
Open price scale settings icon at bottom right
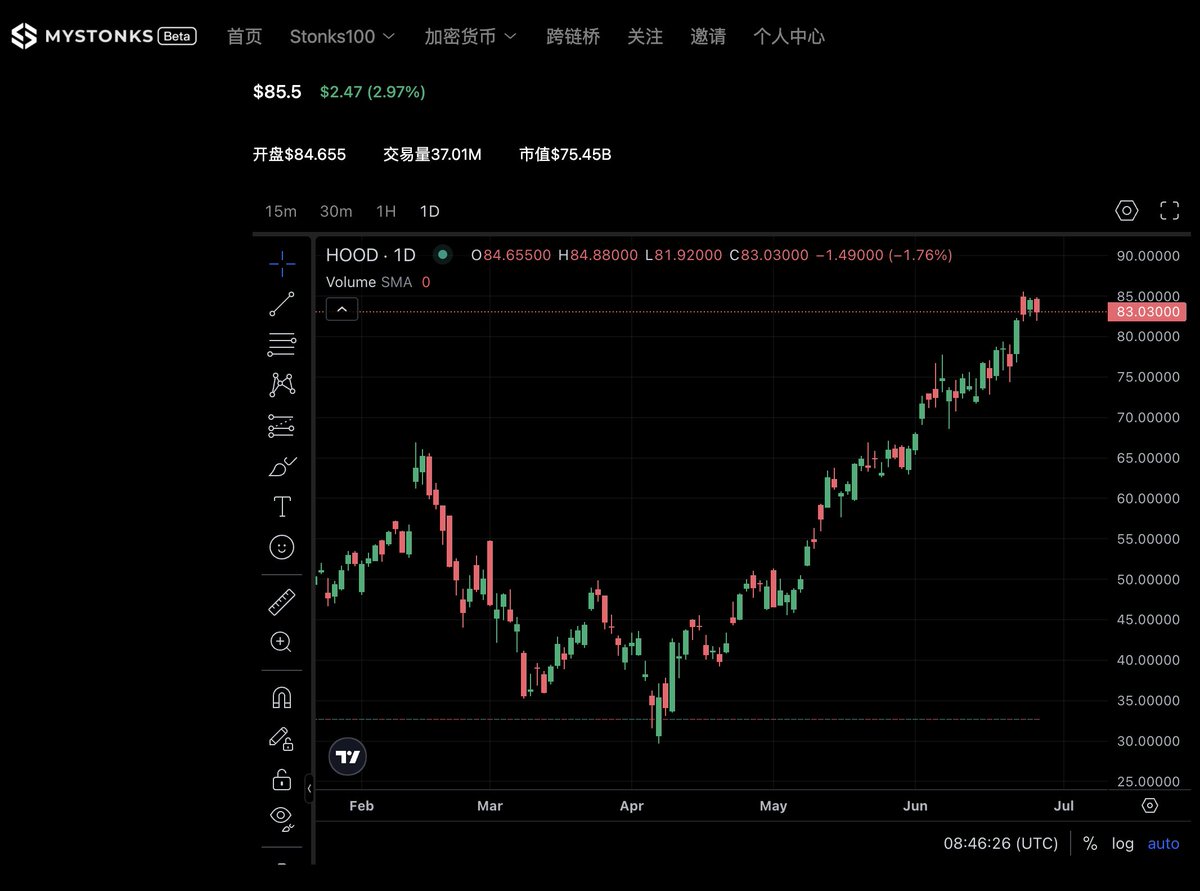[1150, 805]
